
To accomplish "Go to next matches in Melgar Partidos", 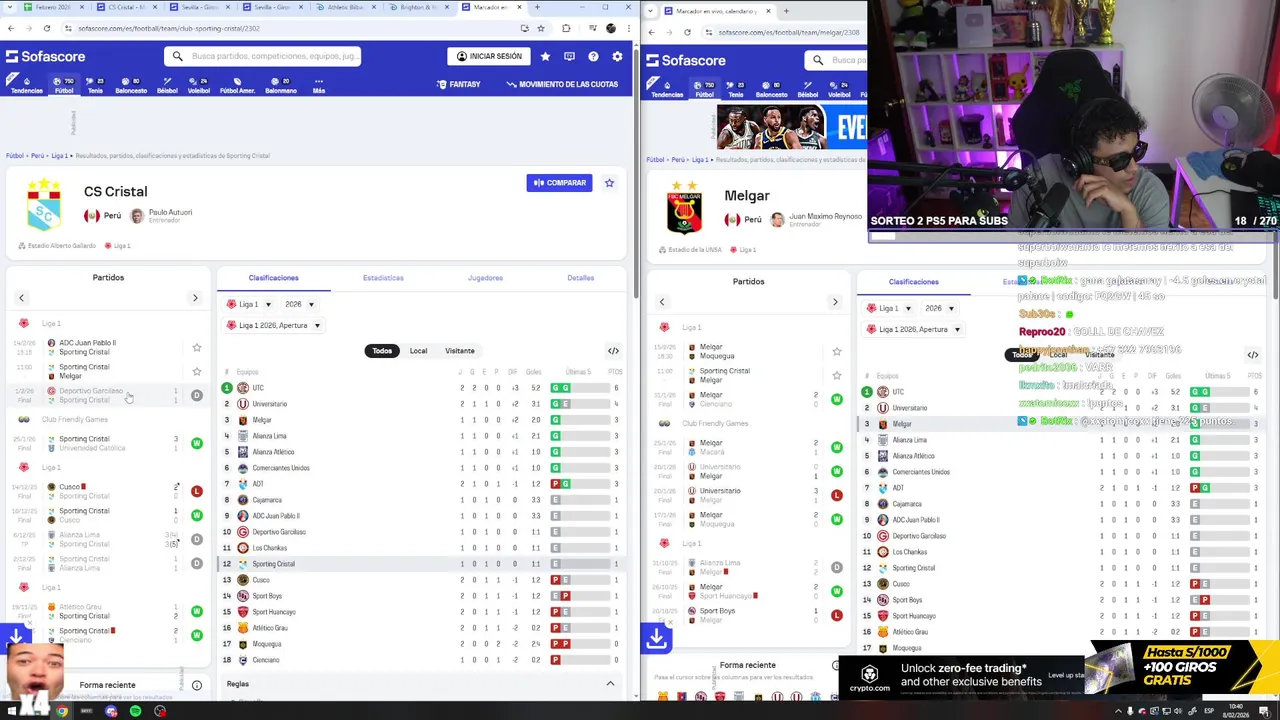I will point(835,302).
